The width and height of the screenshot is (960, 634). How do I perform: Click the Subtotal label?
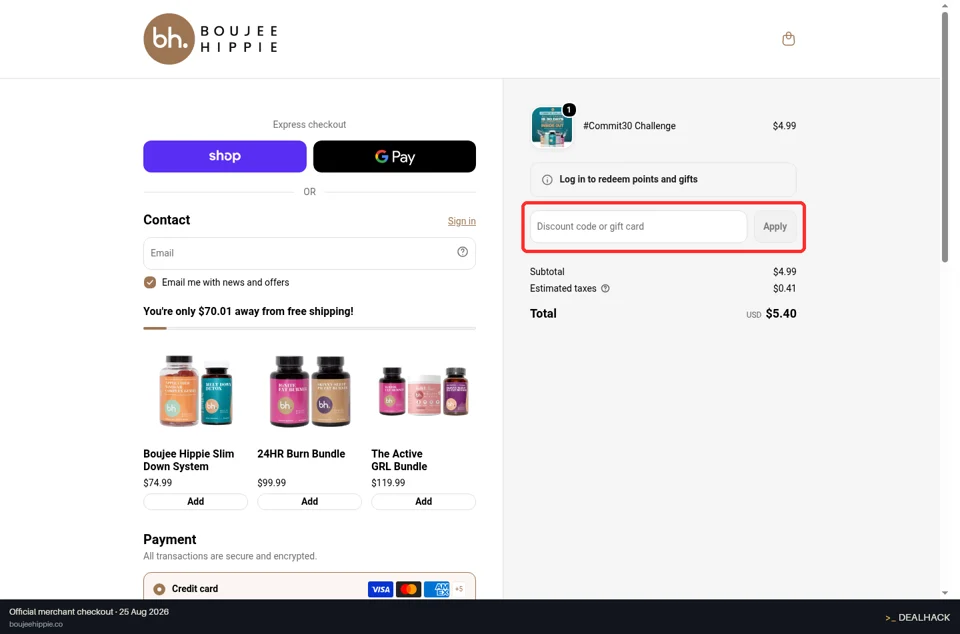coord(547,272)
